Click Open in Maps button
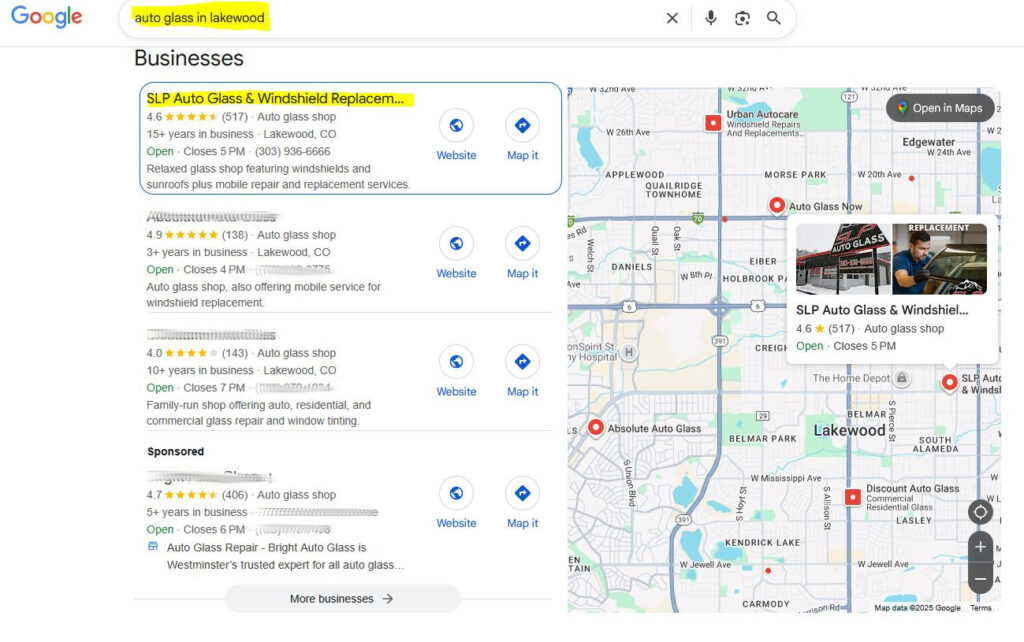The height and width of the screenshot is (642, 1024). coord(939,108)
